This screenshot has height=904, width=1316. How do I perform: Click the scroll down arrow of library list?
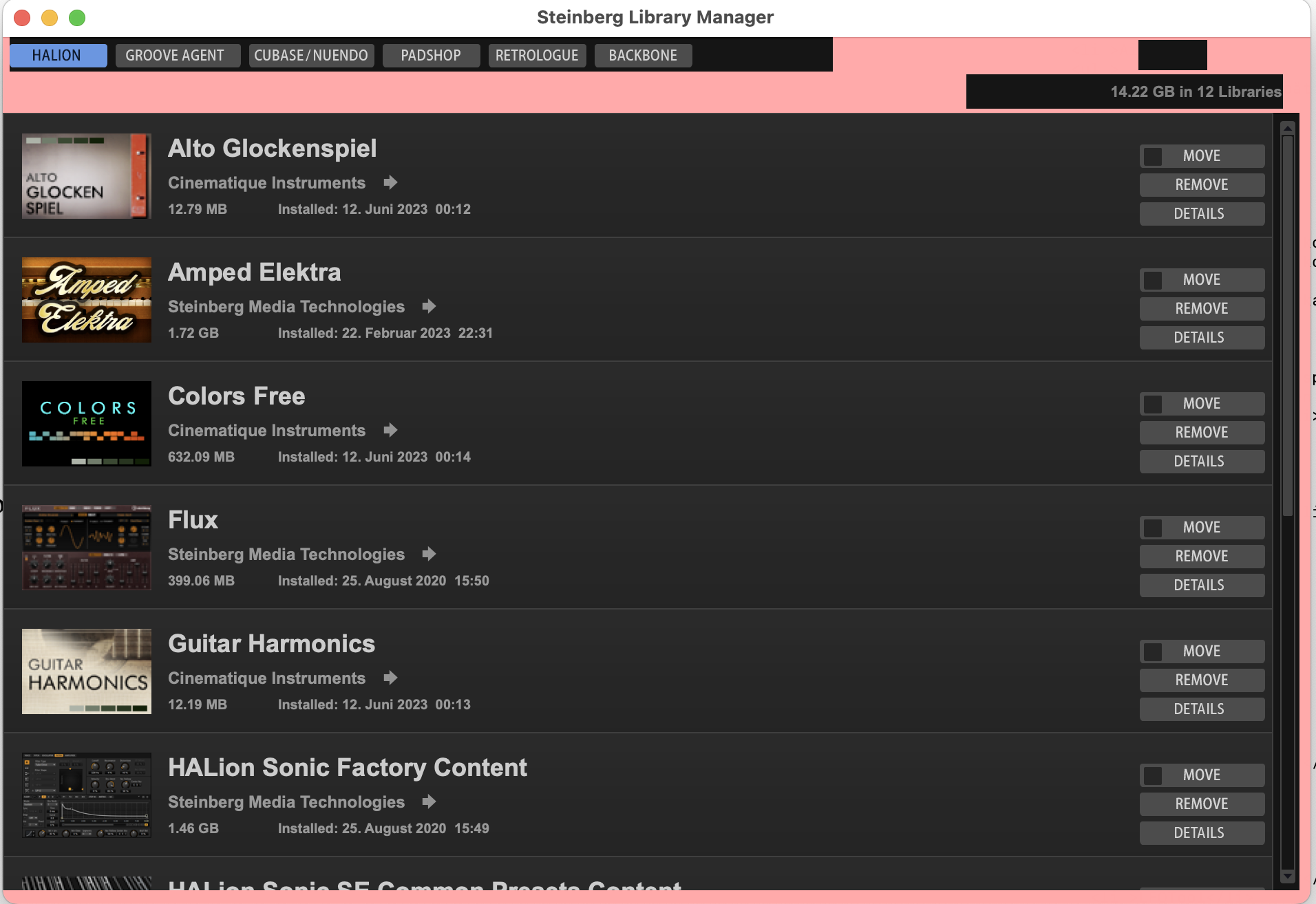click(1288, 876)
